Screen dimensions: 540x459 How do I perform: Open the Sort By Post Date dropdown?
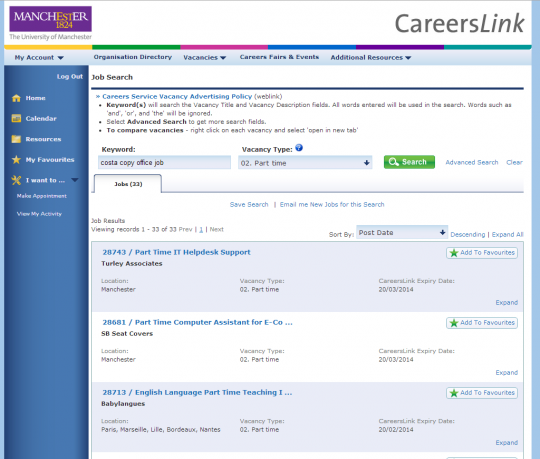402,233
